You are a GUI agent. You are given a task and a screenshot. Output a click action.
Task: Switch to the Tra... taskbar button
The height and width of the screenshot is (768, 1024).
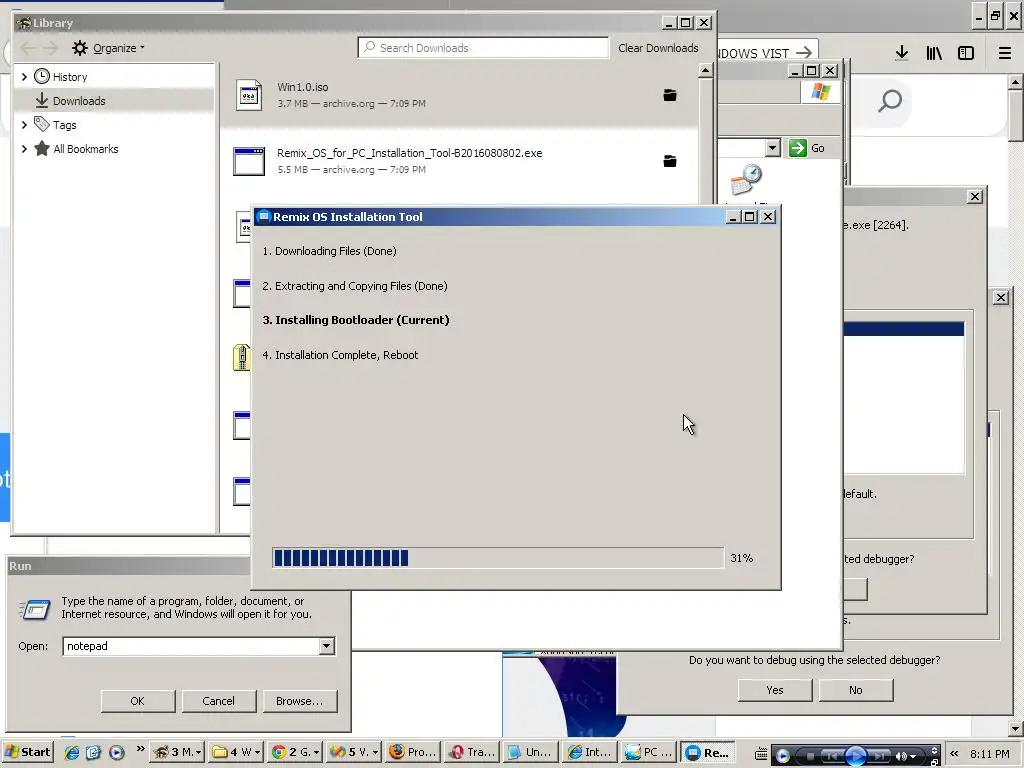(x=472, y=752)
